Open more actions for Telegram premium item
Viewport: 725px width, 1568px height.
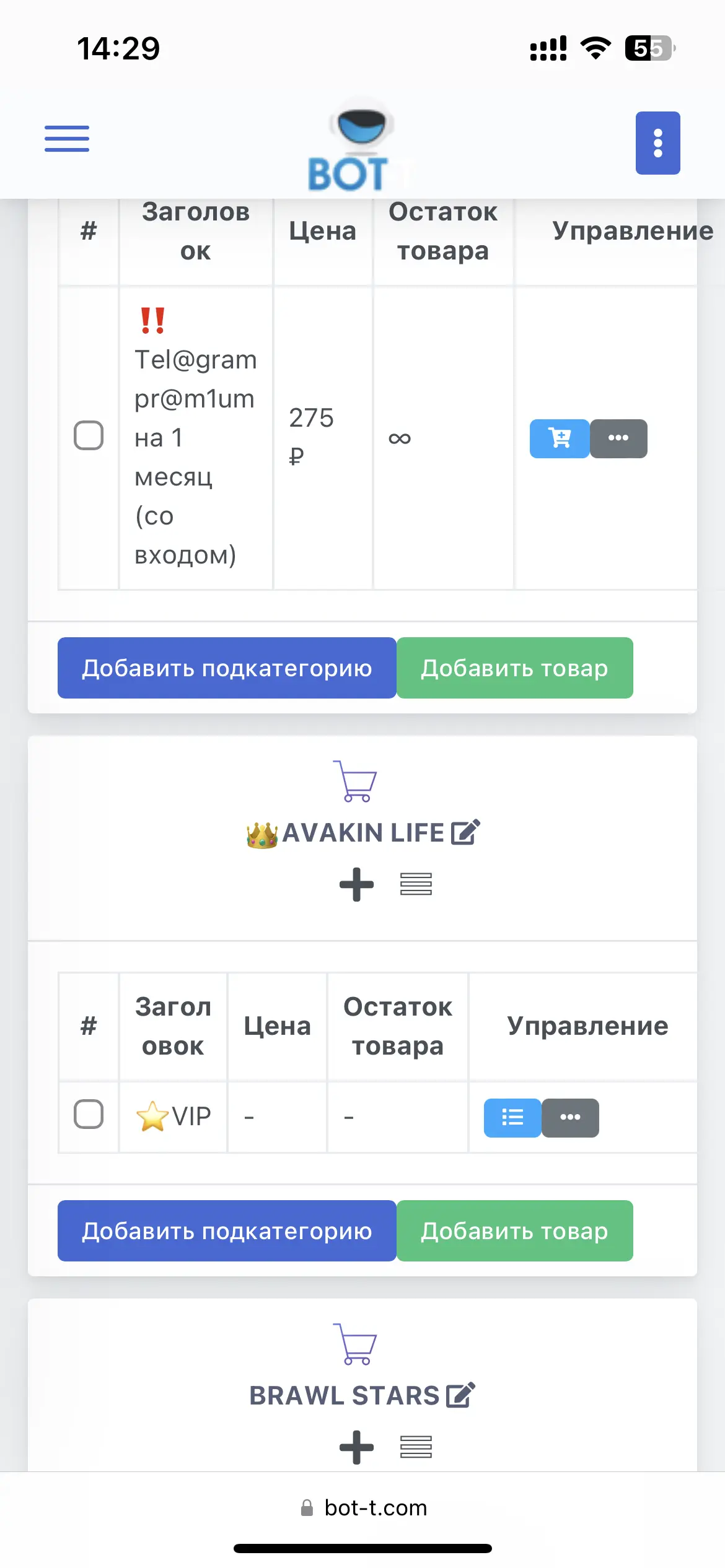[x=618, y=438]
